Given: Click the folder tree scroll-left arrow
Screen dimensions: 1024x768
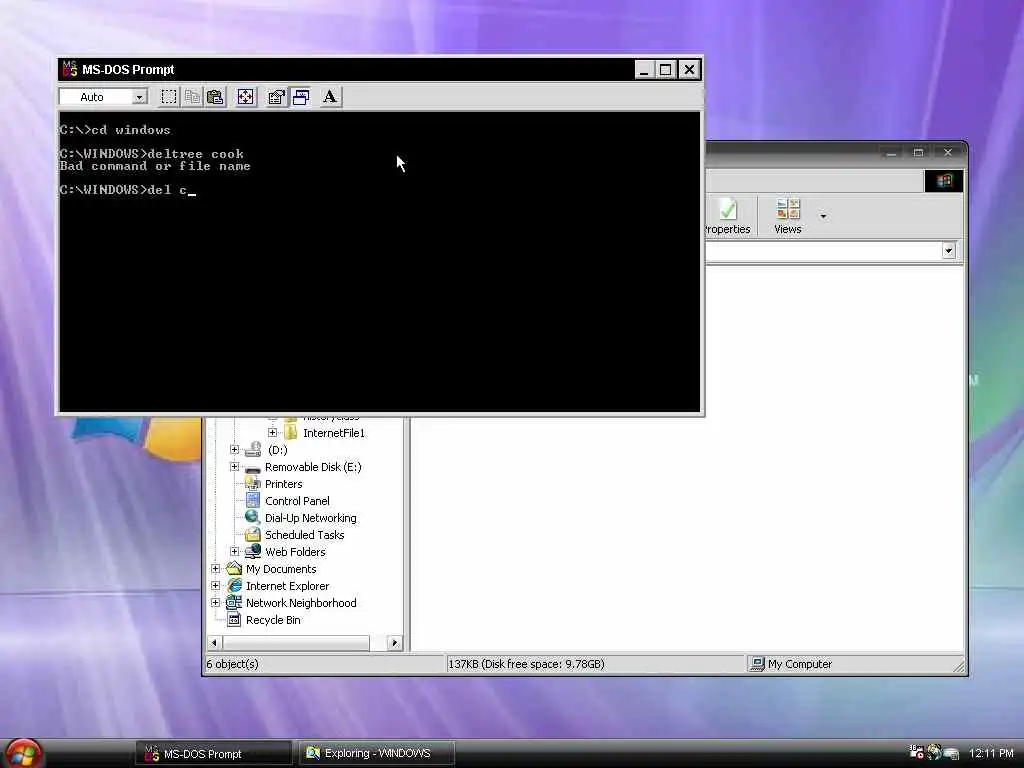Looking at the screenshot, I should (x=214, y=643).
